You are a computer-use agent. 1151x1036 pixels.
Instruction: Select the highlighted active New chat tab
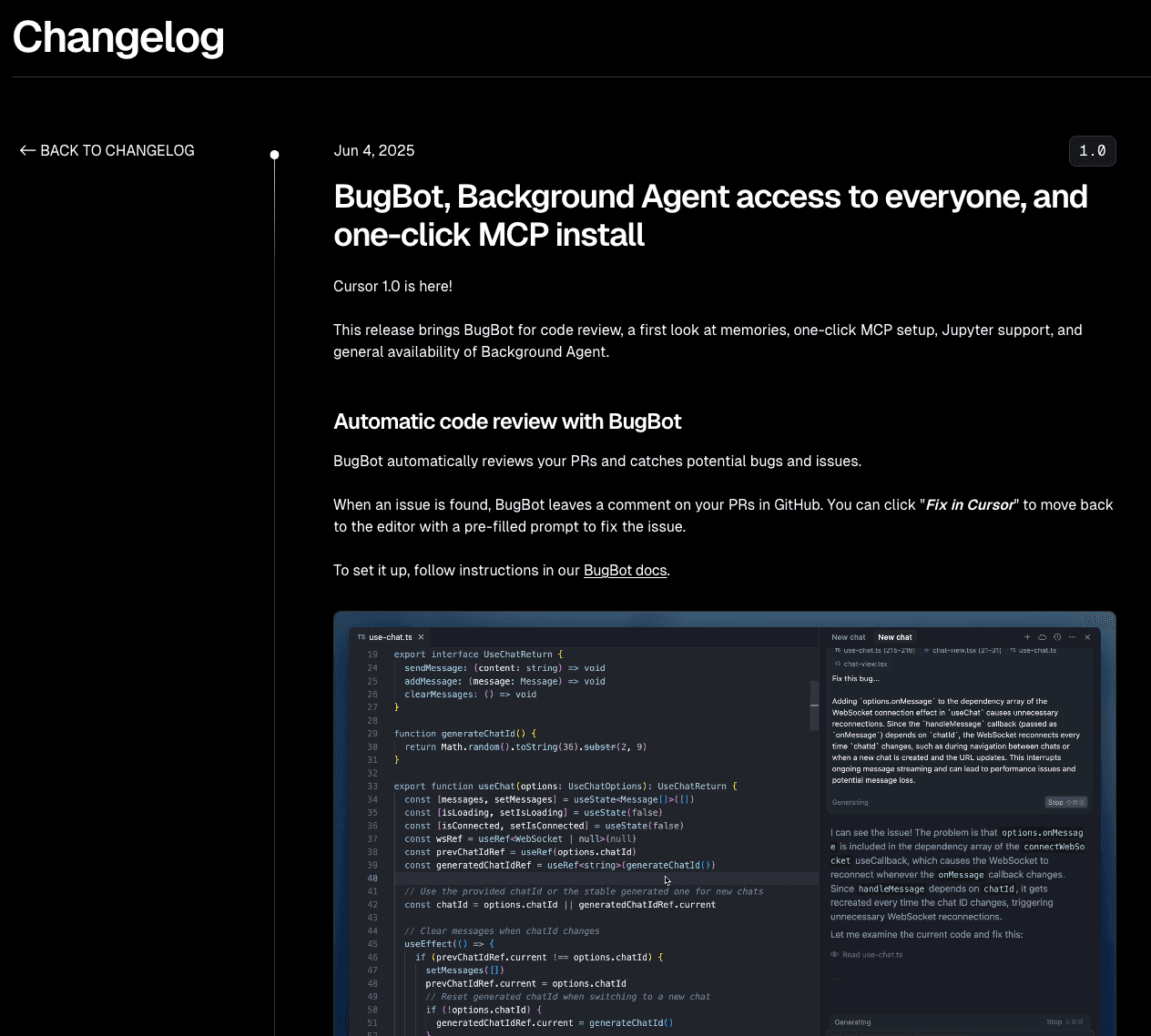[x=894, y=637]
